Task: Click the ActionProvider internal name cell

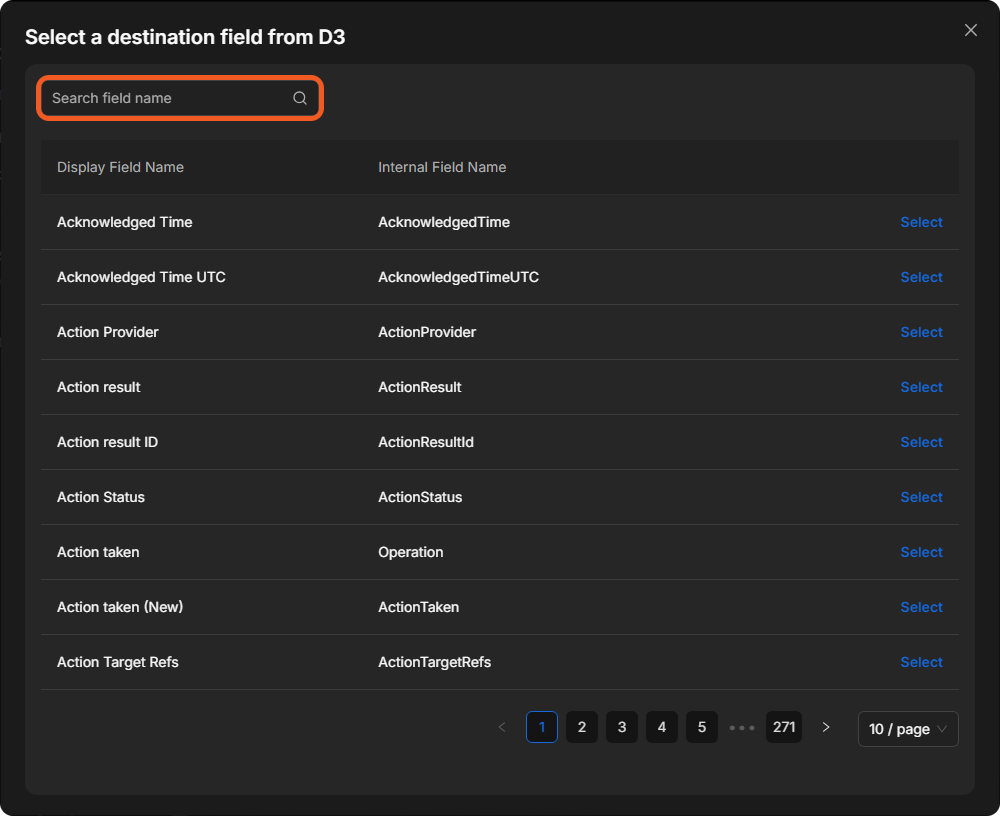Action: [x=427, y=332]
